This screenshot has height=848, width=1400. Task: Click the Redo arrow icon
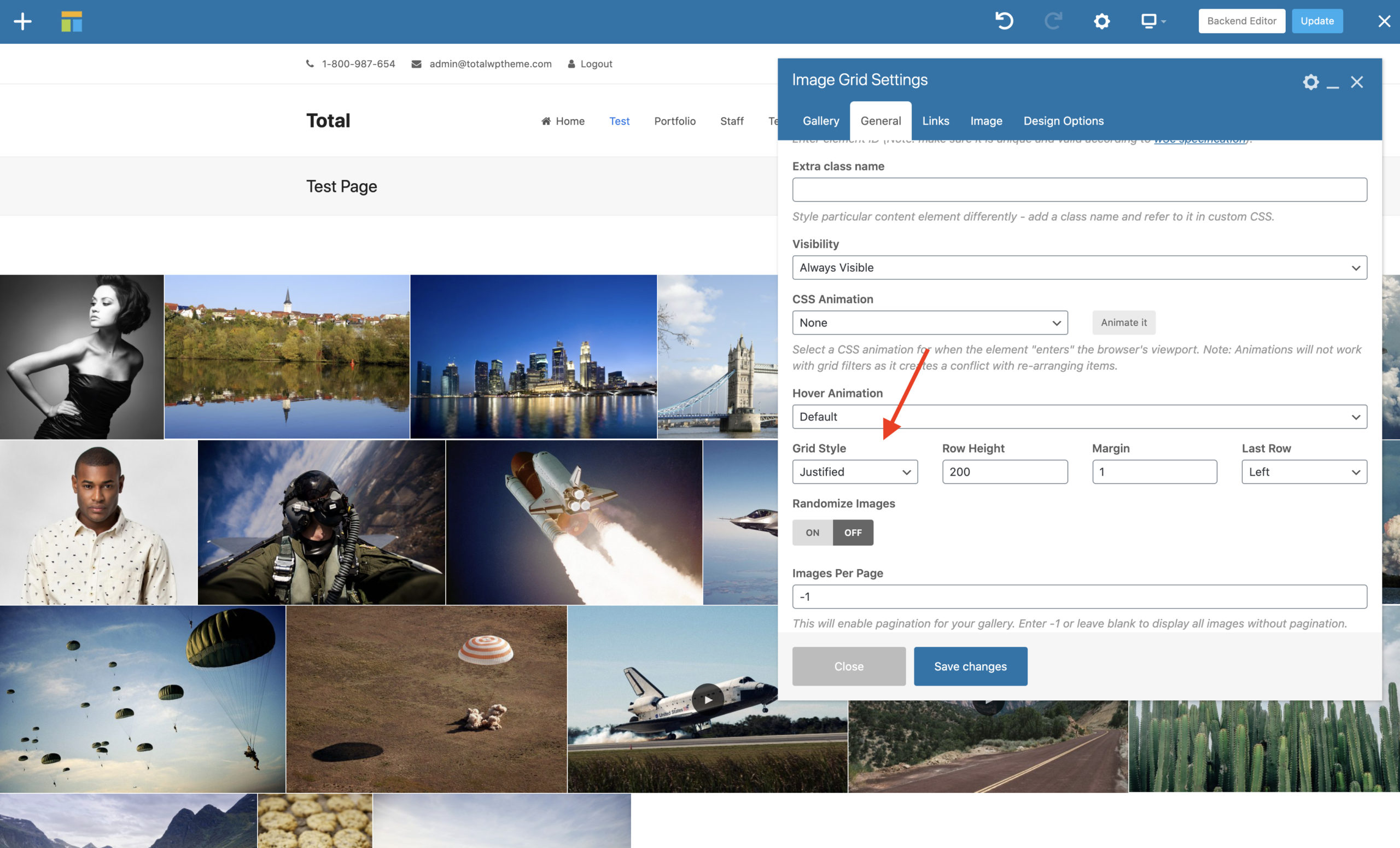[1053, 21]
